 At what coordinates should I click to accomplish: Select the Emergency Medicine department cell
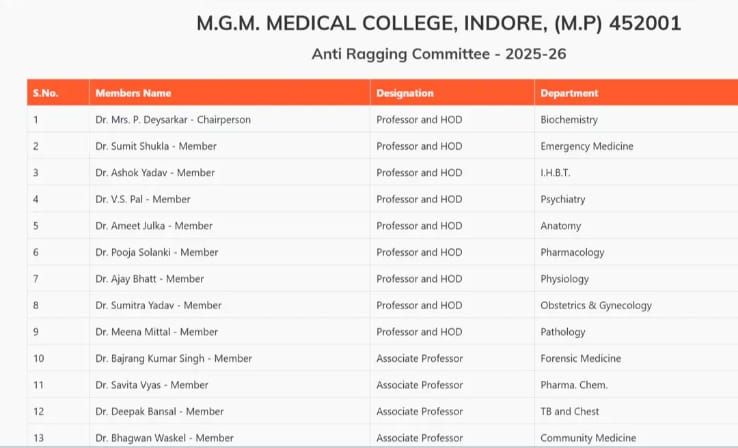(587, 146)
